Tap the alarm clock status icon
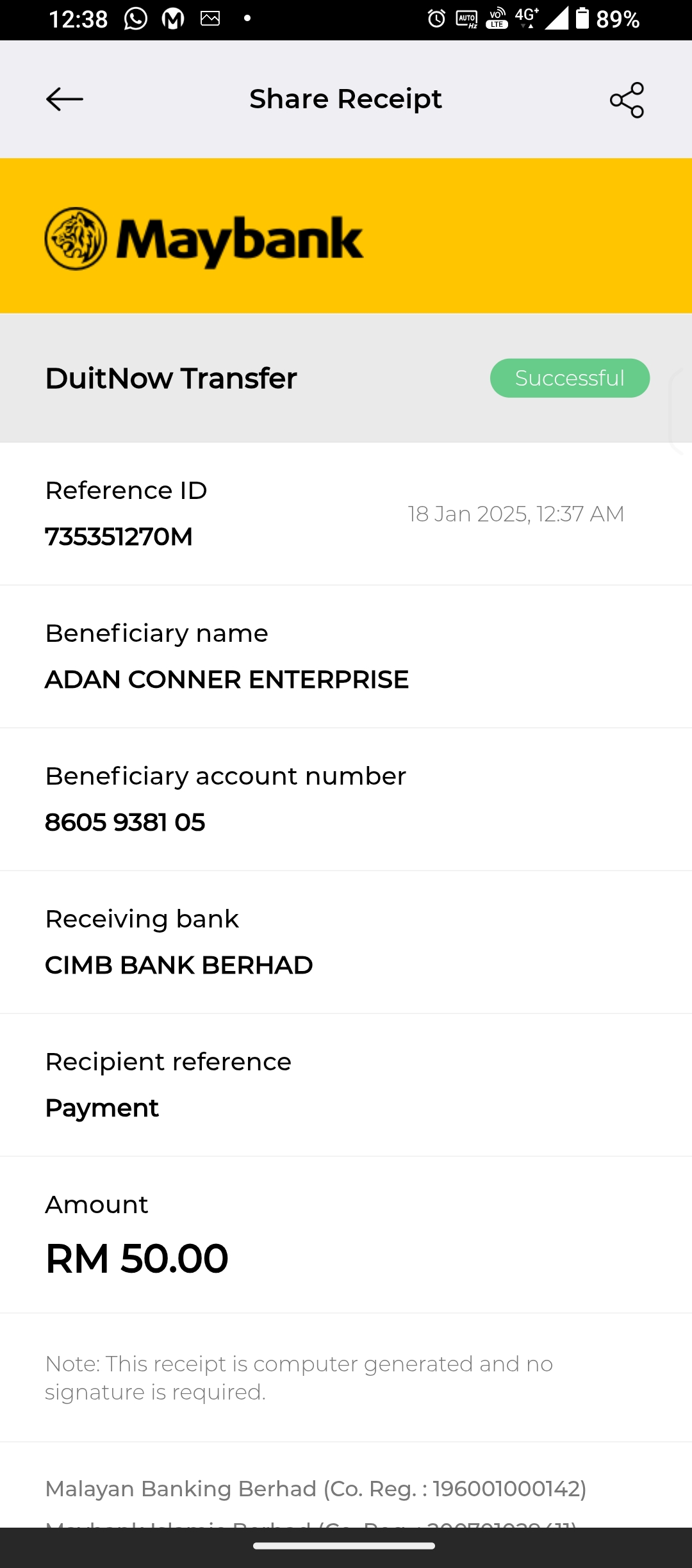 point(436,19)
